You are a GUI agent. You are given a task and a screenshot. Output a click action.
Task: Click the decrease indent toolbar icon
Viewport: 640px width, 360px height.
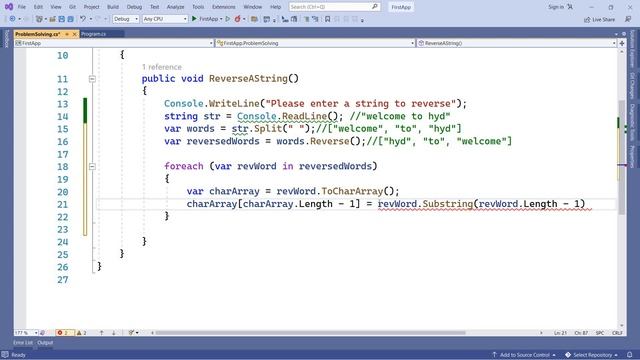tap(306, 19)
